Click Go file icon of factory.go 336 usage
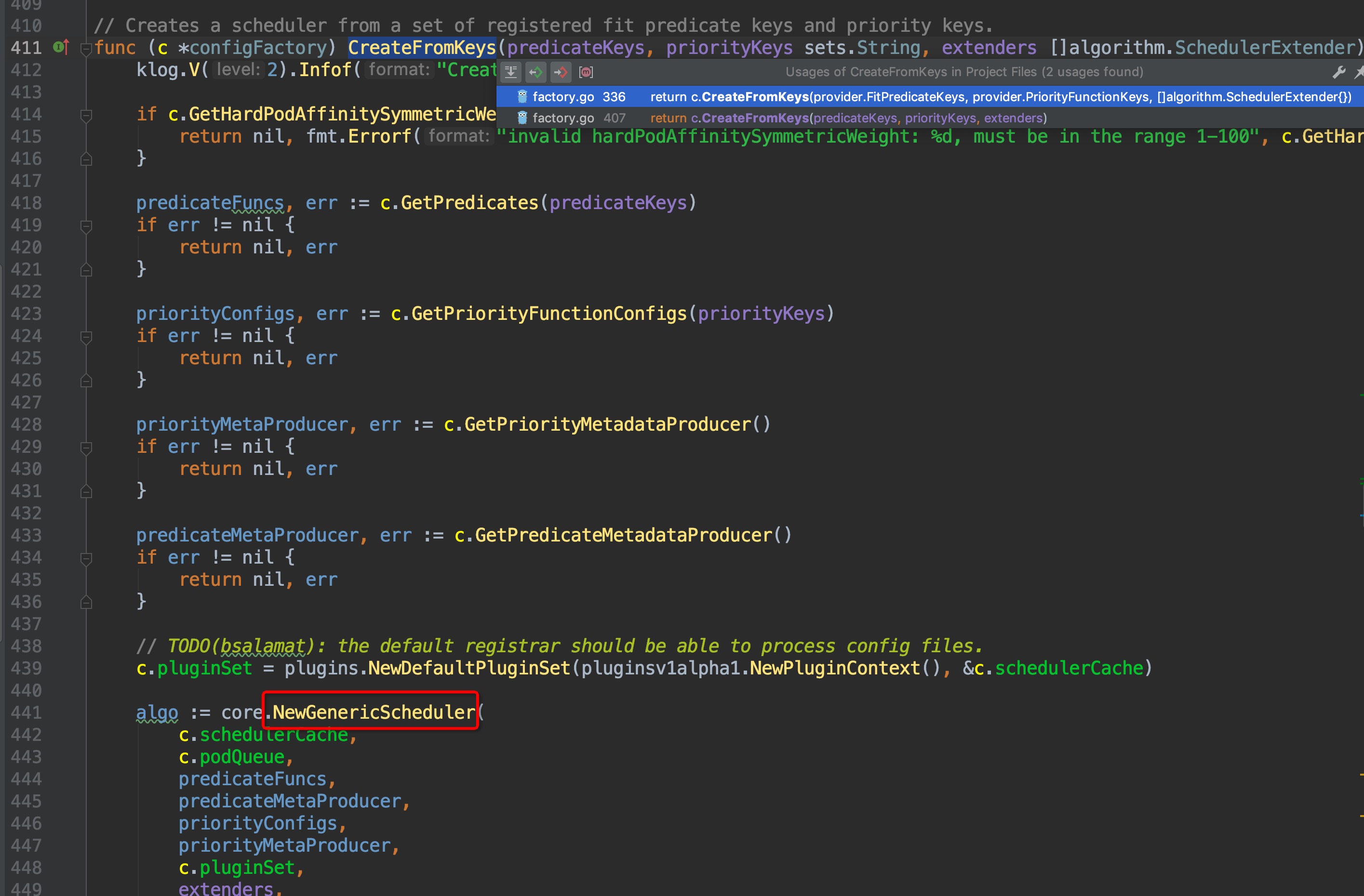Image resolution: width=1364 pixels, height=896 pixels. (x=522, y=97)
